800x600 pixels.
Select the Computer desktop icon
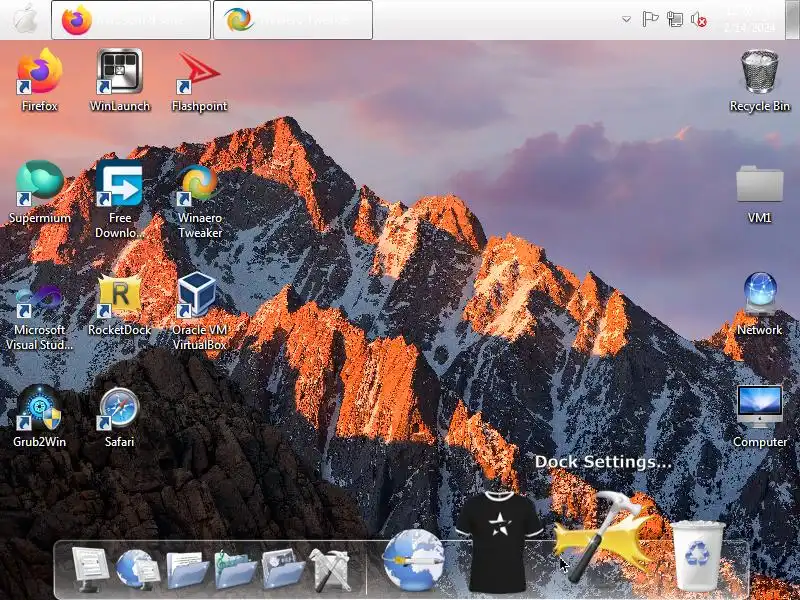(760, 416)
